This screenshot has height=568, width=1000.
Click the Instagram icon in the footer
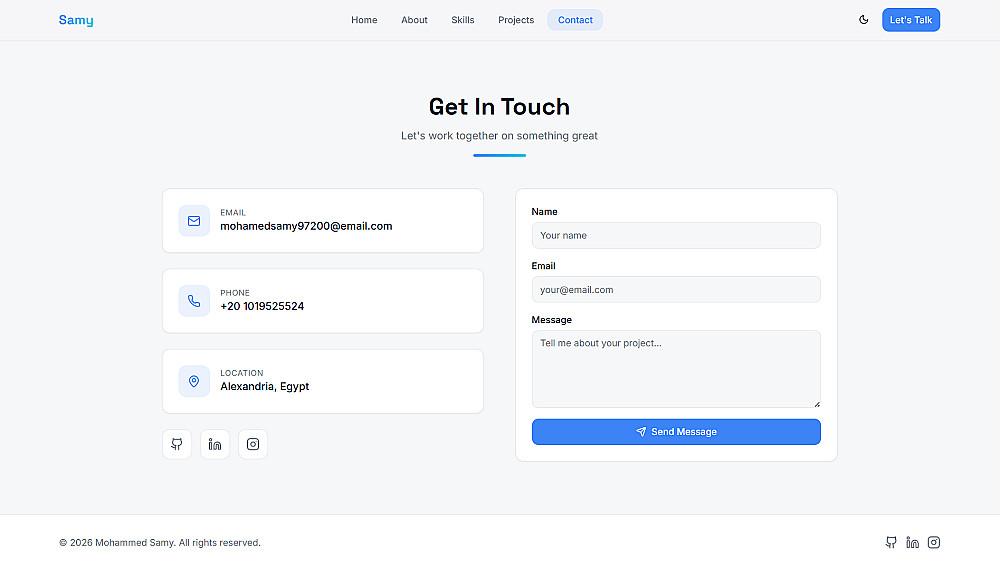[934, 543]
